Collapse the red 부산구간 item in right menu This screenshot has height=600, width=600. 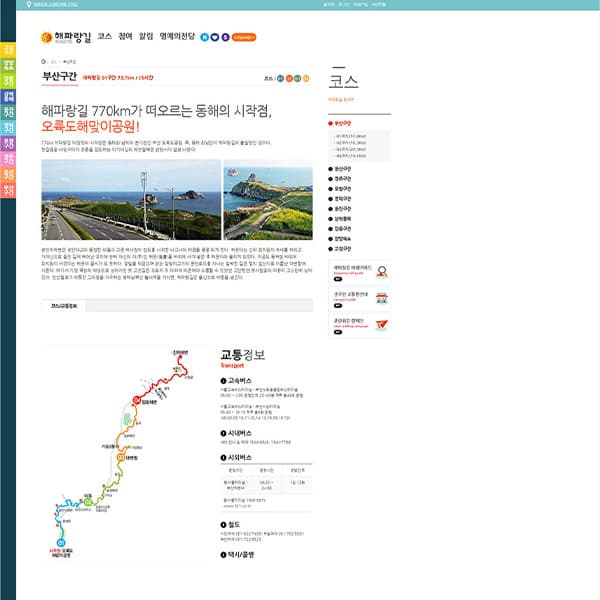click(340, 123)
